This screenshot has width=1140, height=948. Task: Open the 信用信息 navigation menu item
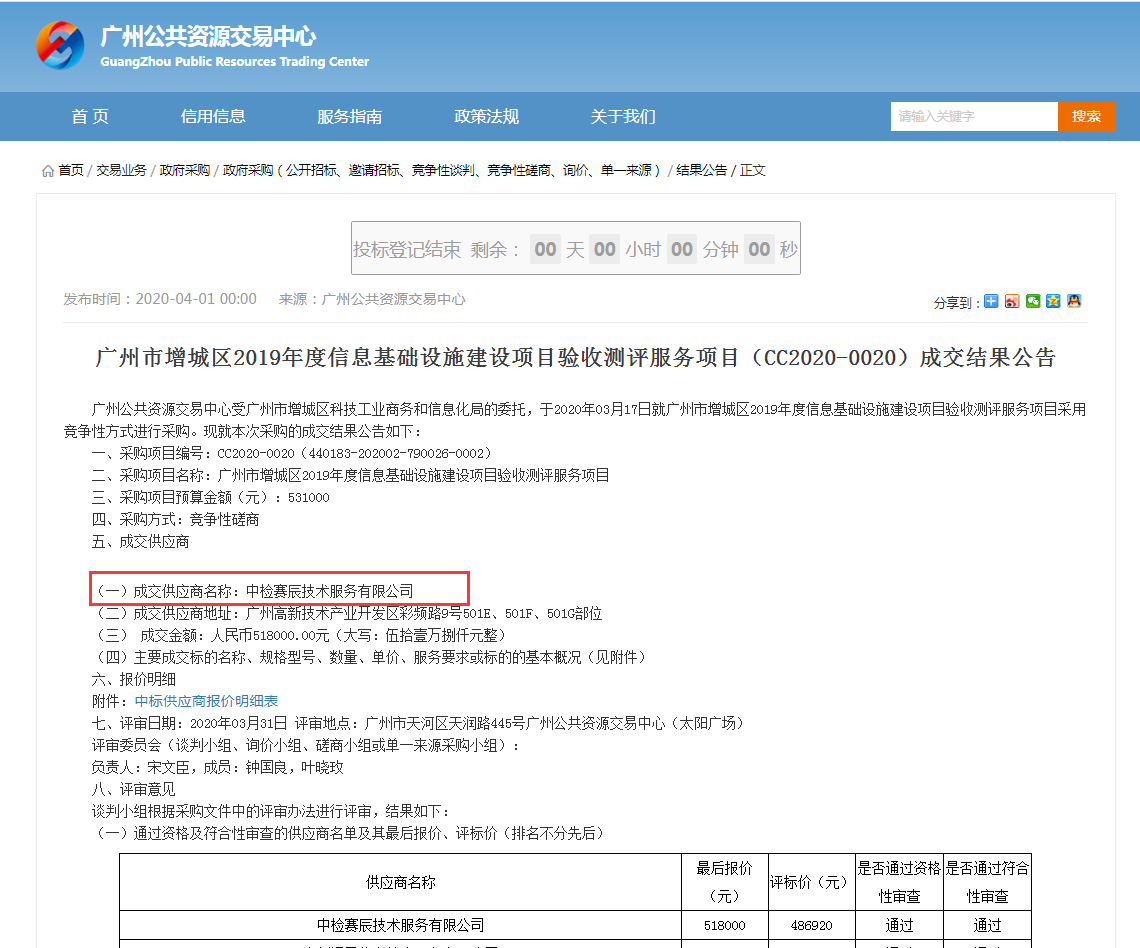click(213, 117)
